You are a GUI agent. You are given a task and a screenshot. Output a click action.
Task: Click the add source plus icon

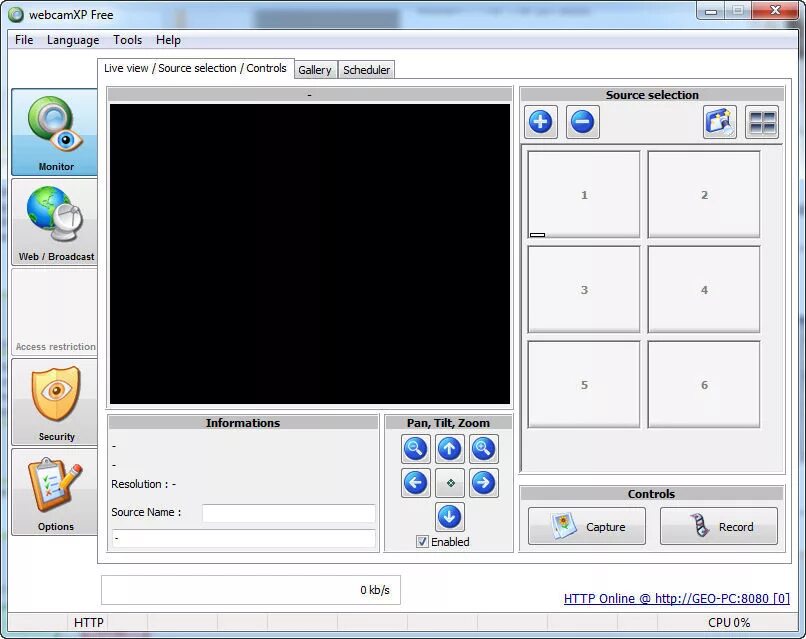(541, 122)
